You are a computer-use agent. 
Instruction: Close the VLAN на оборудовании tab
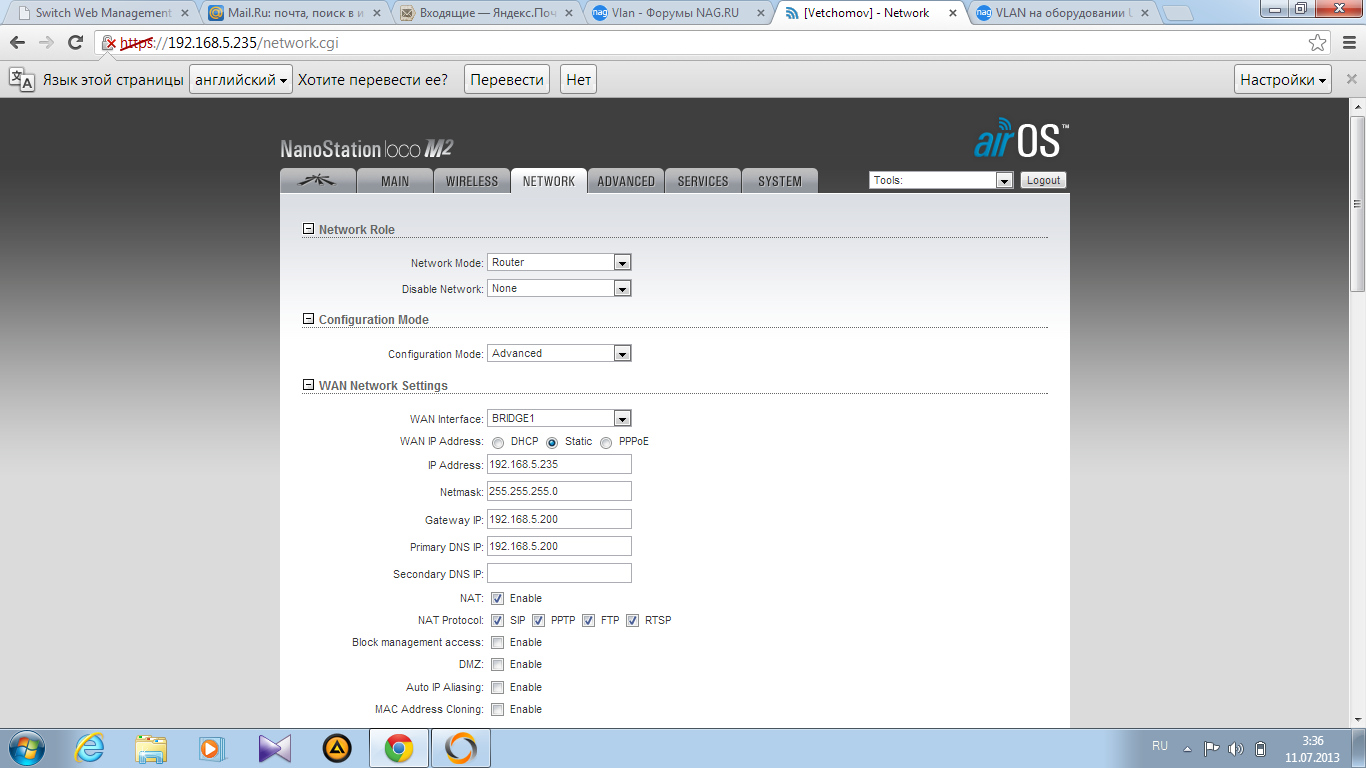pyautogui.click(x=1143, y=13)
